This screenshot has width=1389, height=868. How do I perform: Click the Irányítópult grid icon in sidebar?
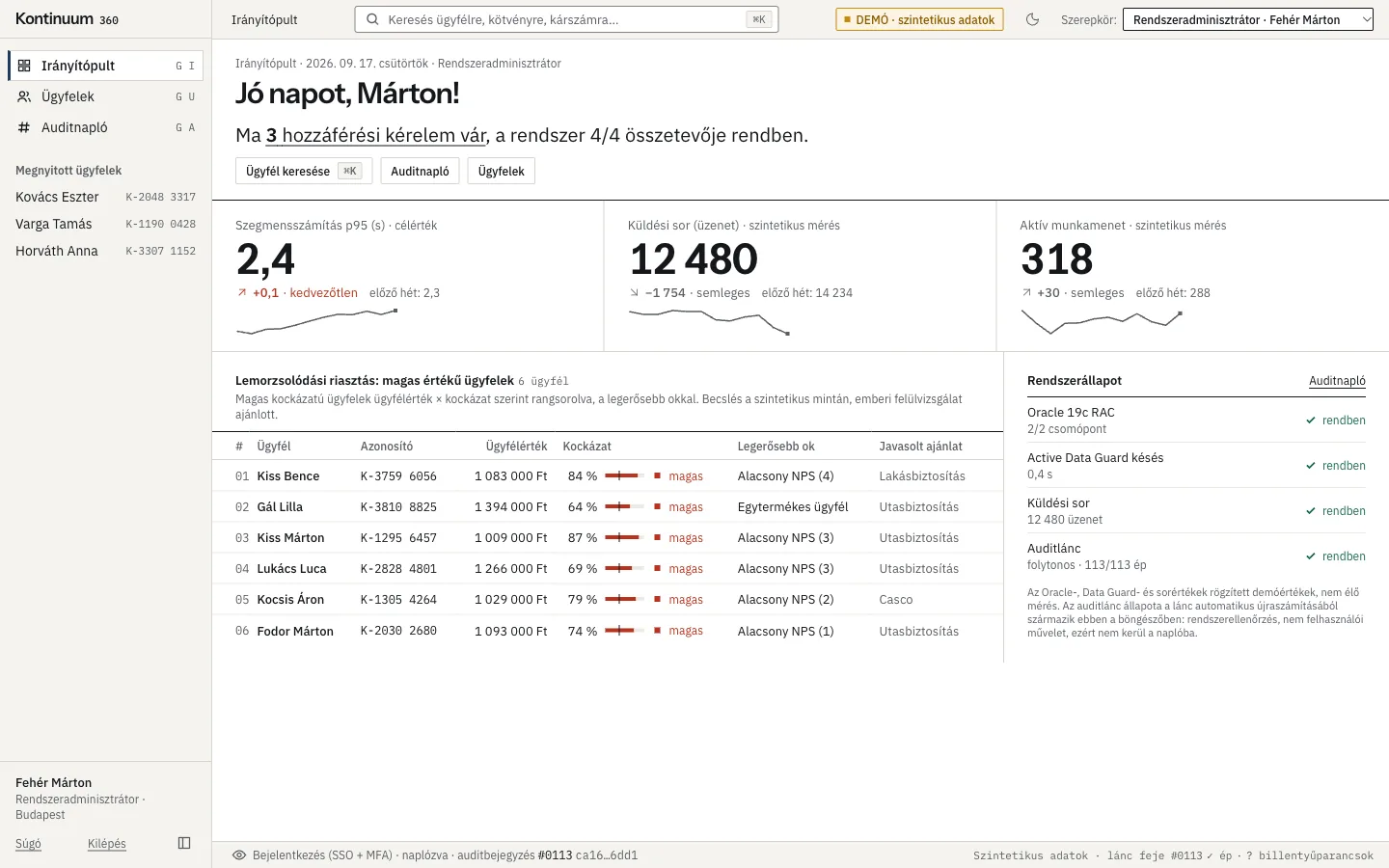tap(24, 66)
